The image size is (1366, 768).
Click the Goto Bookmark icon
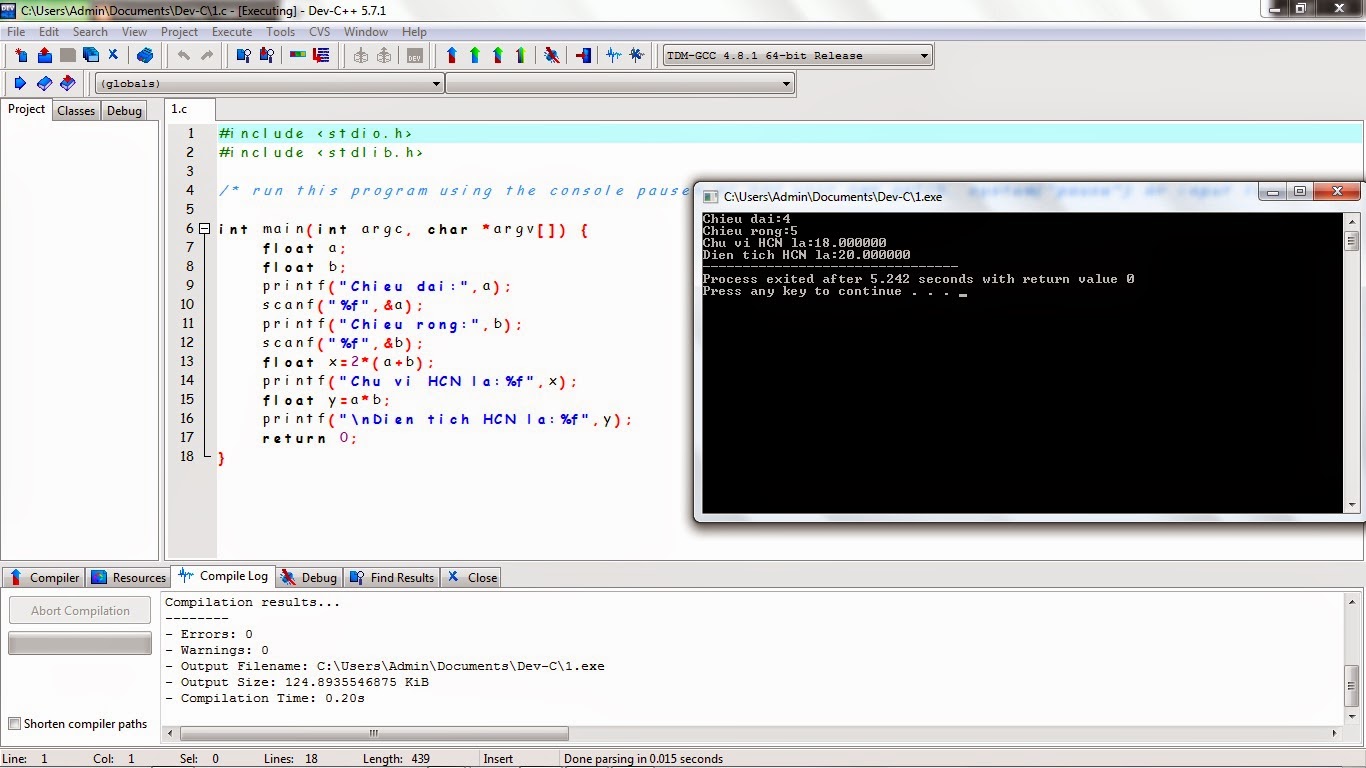point(68,83)
